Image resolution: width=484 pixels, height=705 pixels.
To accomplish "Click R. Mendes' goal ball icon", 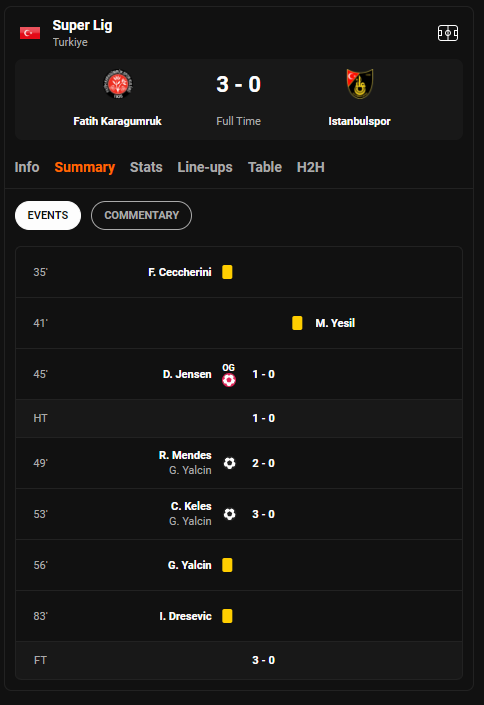I will pos(229,463).
